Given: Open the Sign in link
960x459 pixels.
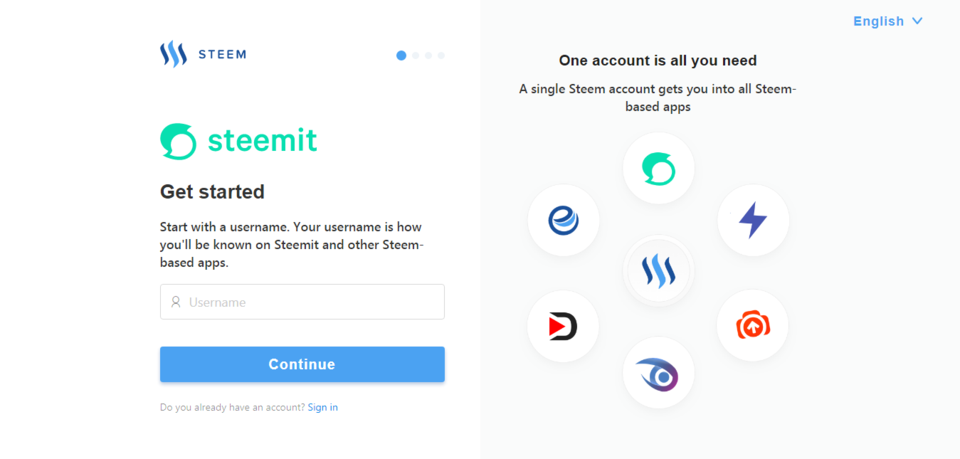Looking at the screenshot, I should pos(323,407).
